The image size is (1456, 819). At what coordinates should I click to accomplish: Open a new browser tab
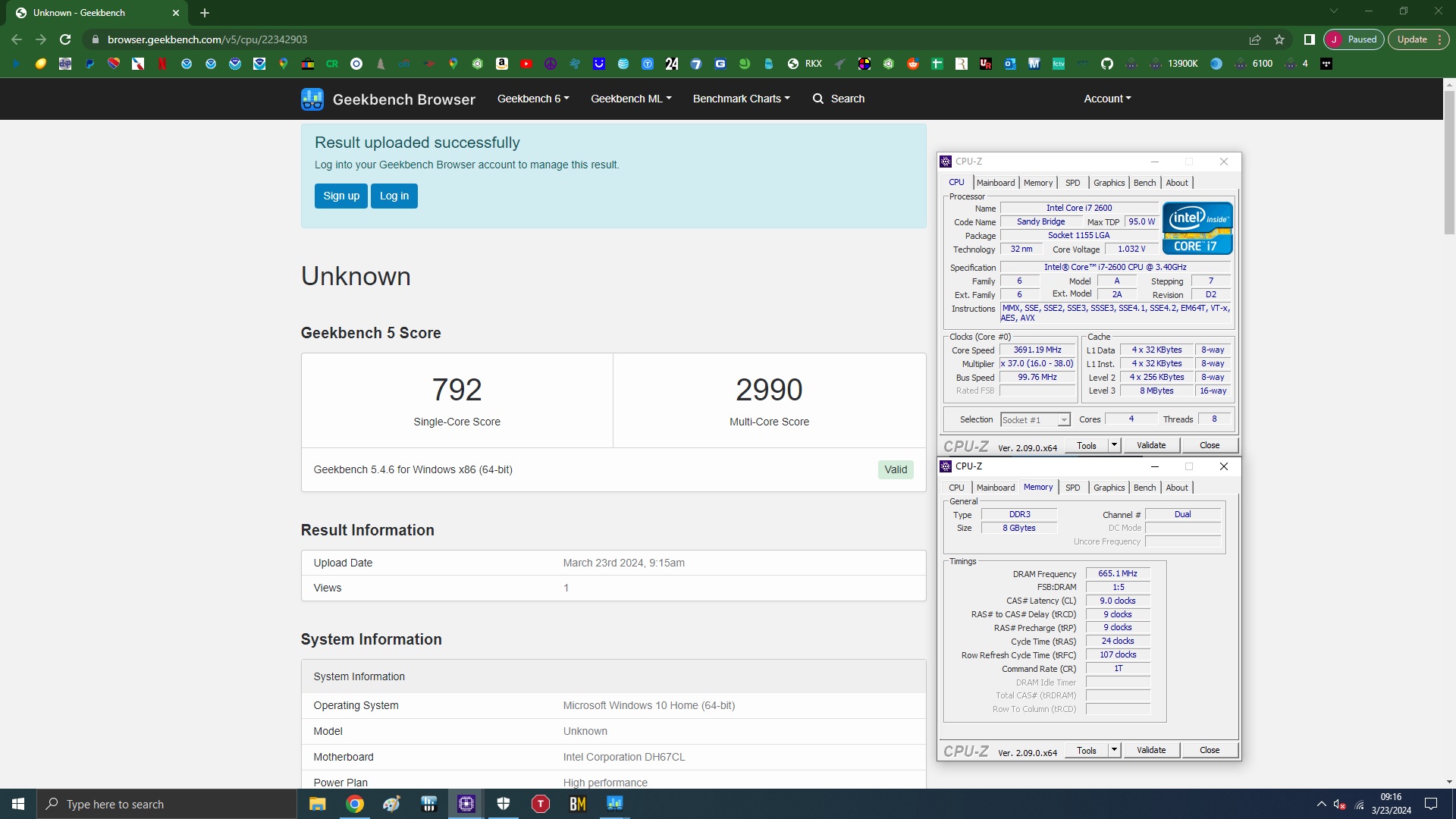[x=205, y=13]
